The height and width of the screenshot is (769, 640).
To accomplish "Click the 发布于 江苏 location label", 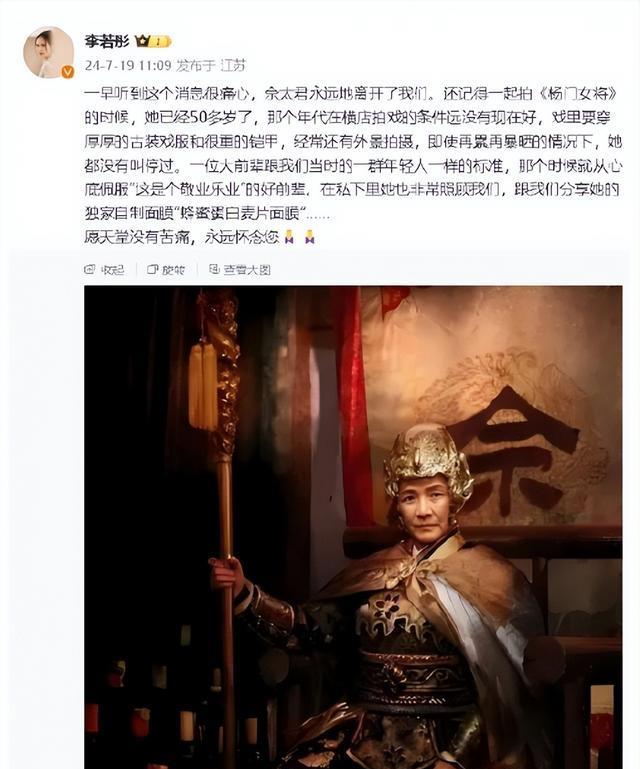I will (211, 65).
